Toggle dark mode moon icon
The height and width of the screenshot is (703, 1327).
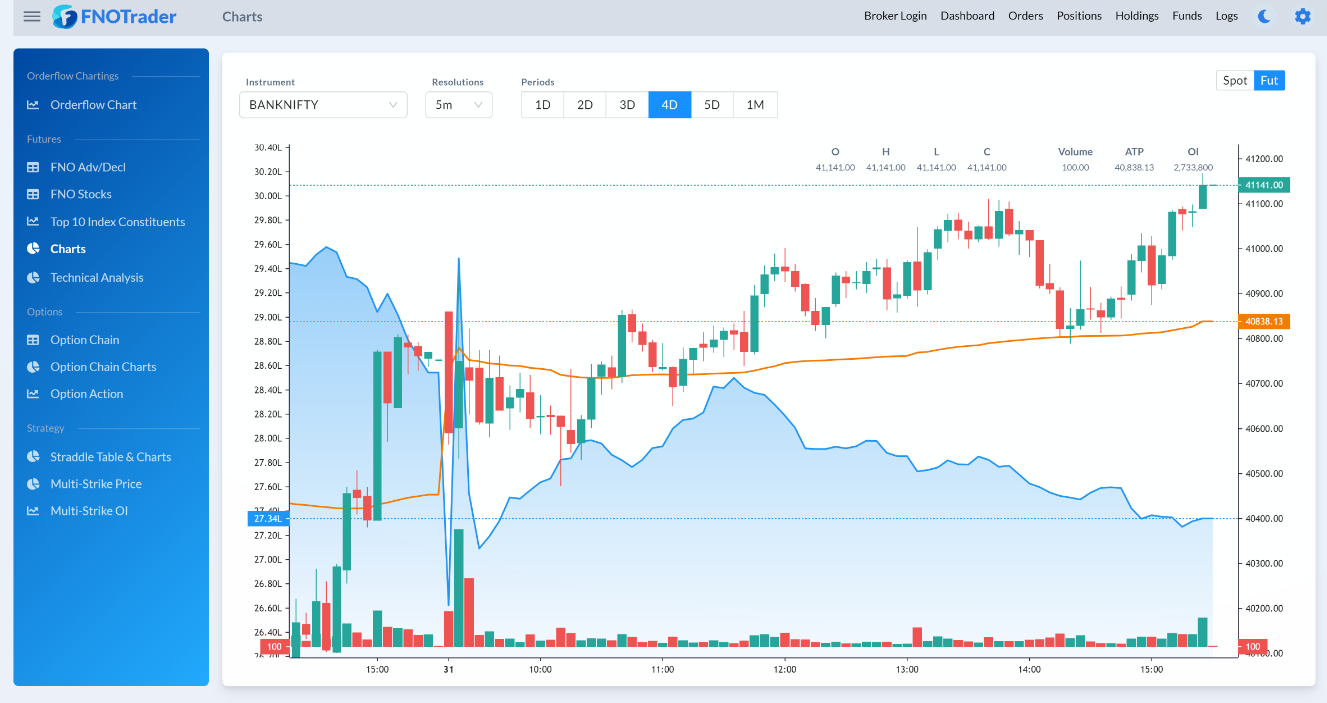1265,16
